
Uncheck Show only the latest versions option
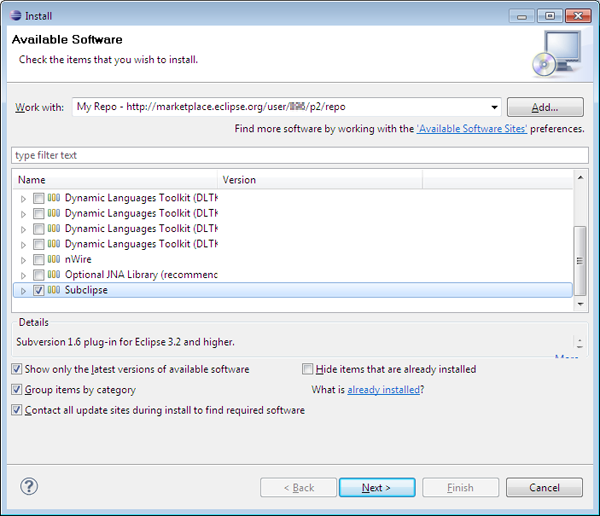click(17, 369)
